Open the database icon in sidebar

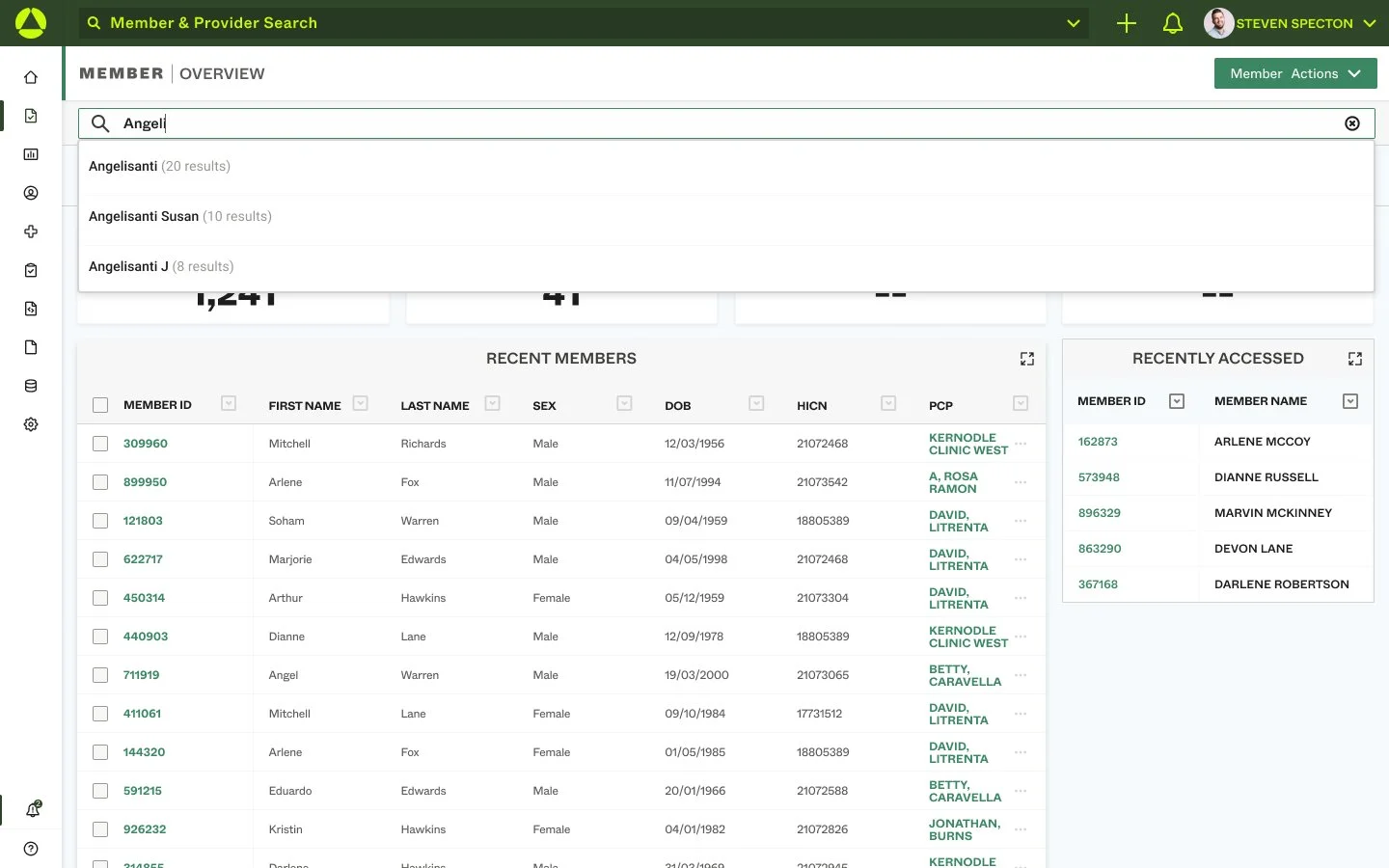click(31, 386)
